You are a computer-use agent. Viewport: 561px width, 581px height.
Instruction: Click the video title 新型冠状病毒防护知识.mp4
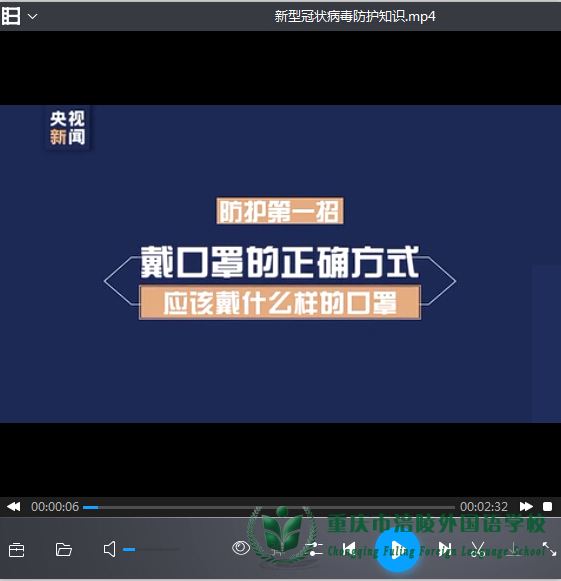355,17
